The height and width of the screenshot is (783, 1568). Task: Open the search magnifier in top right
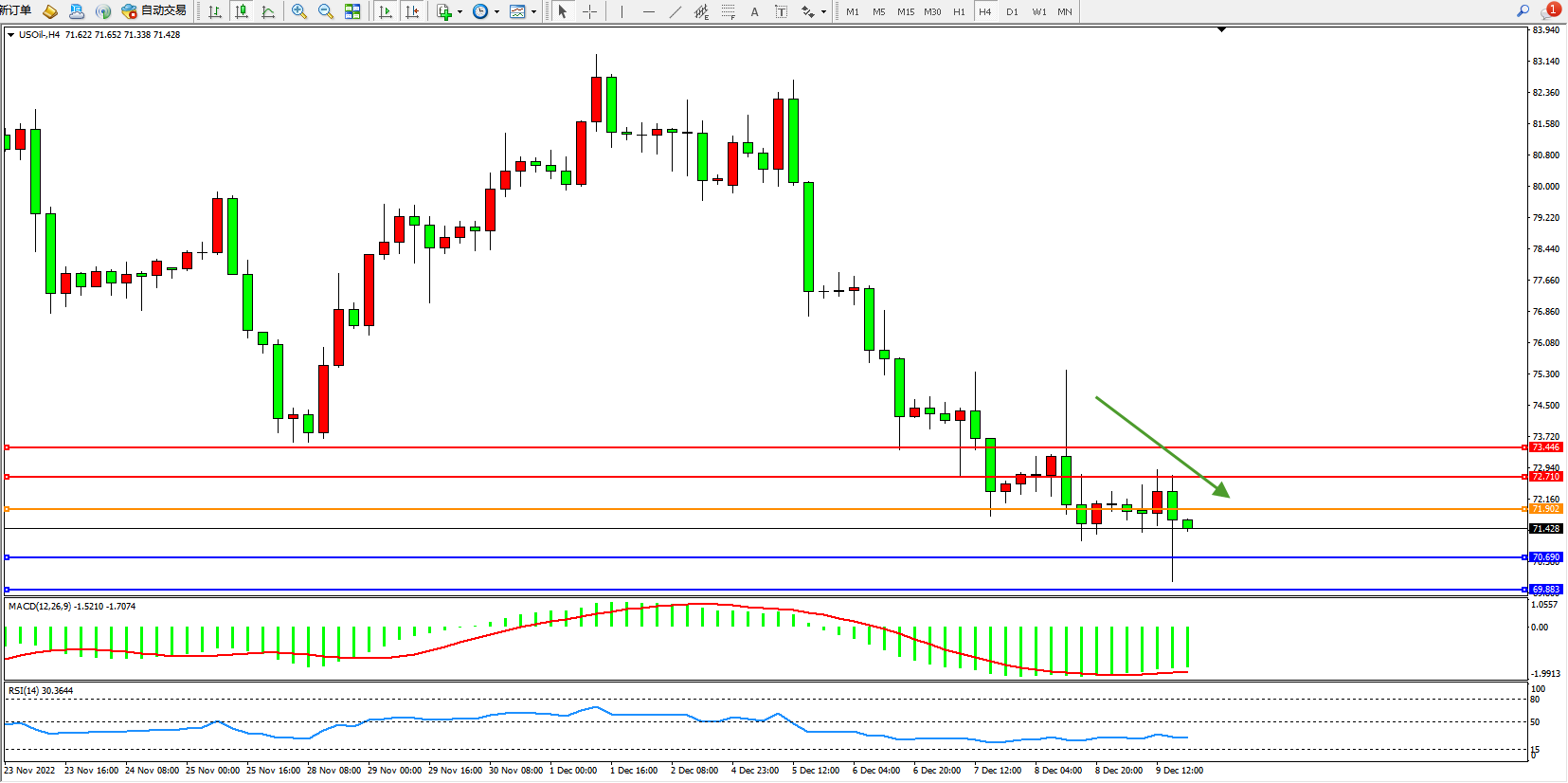coord(1523,11)
